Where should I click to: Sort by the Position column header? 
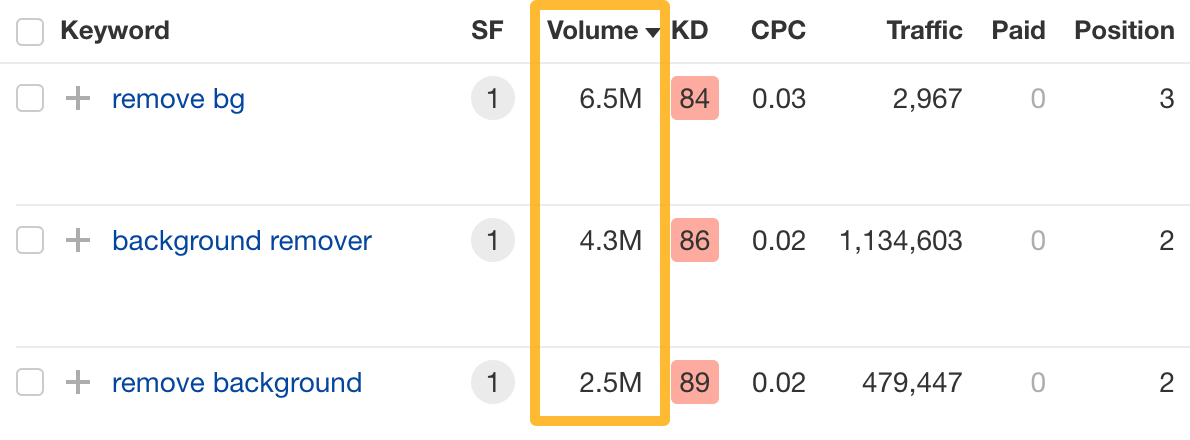pos(1124,31)
